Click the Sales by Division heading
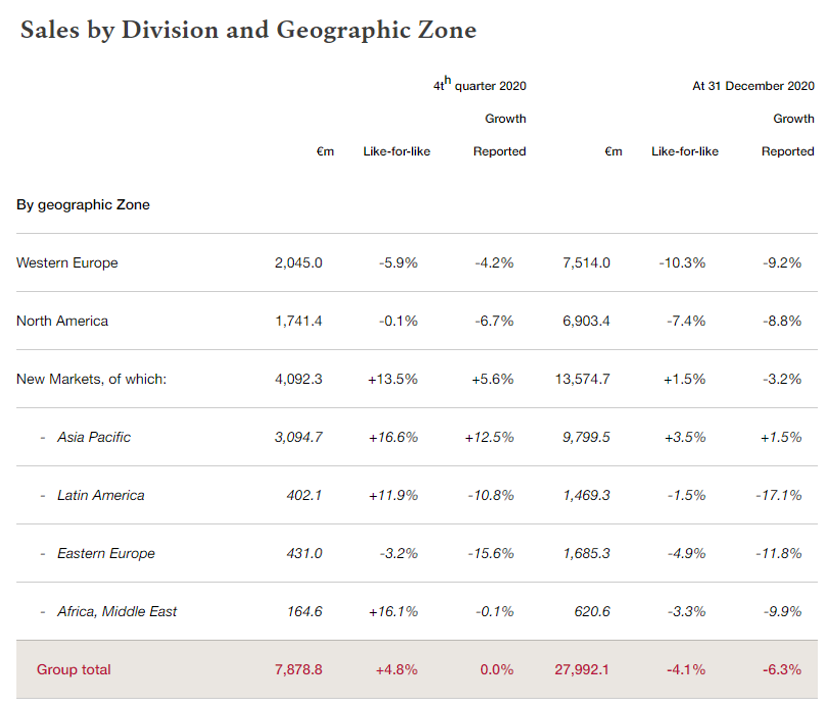The image size is (828, 706). 248,30
